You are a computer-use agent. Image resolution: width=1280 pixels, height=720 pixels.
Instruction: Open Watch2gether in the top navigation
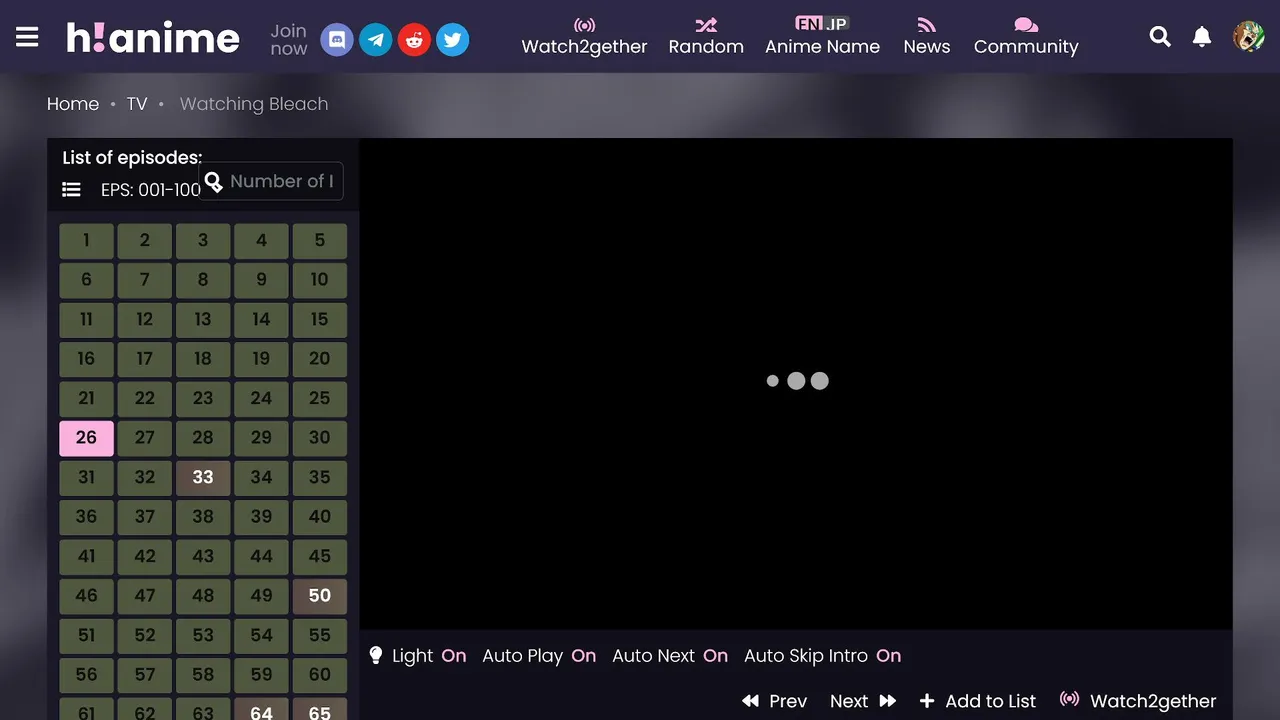584,37
